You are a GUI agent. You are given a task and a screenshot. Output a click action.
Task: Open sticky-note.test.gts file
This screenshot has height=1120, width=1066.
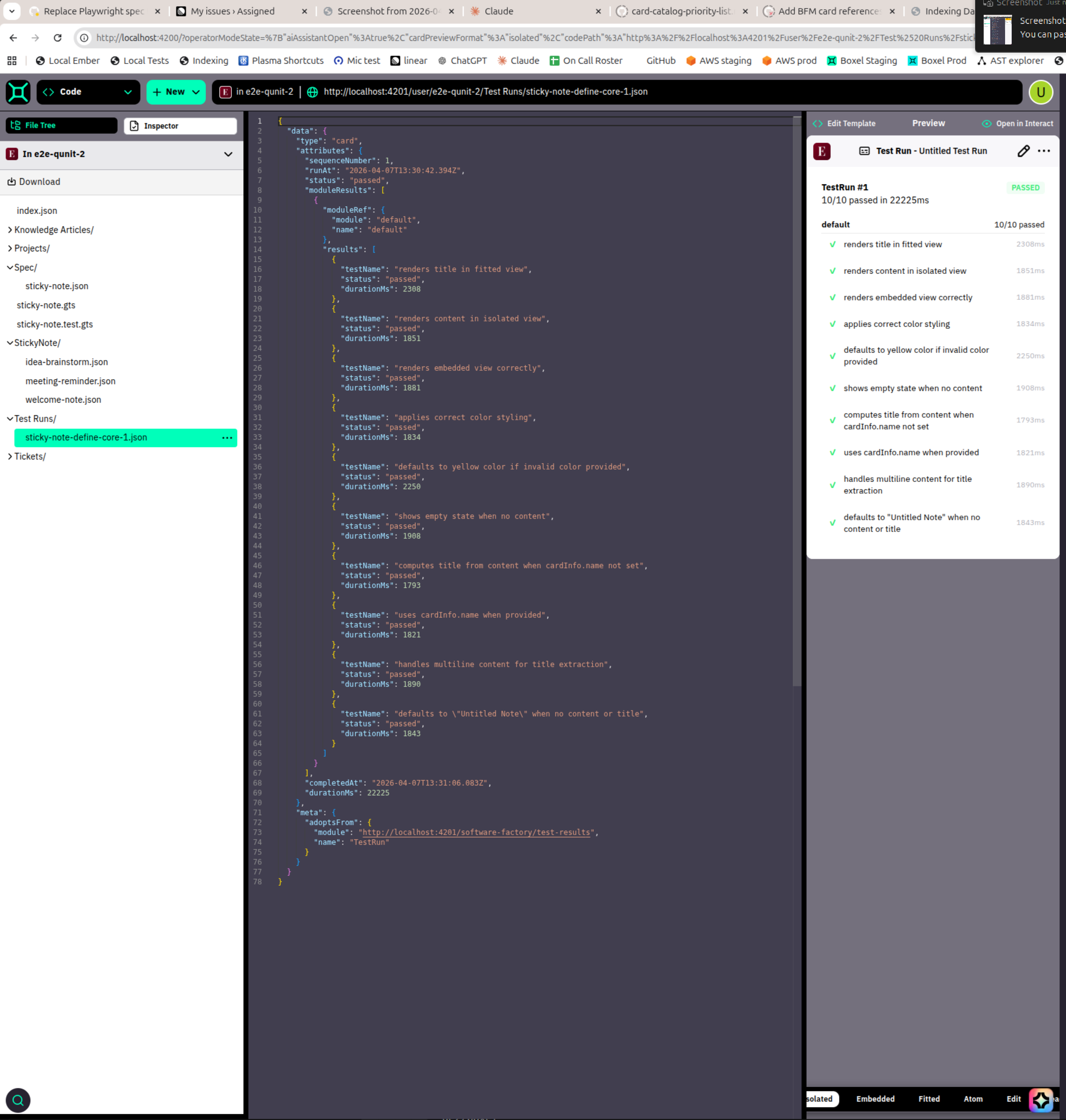coord(55,324)
